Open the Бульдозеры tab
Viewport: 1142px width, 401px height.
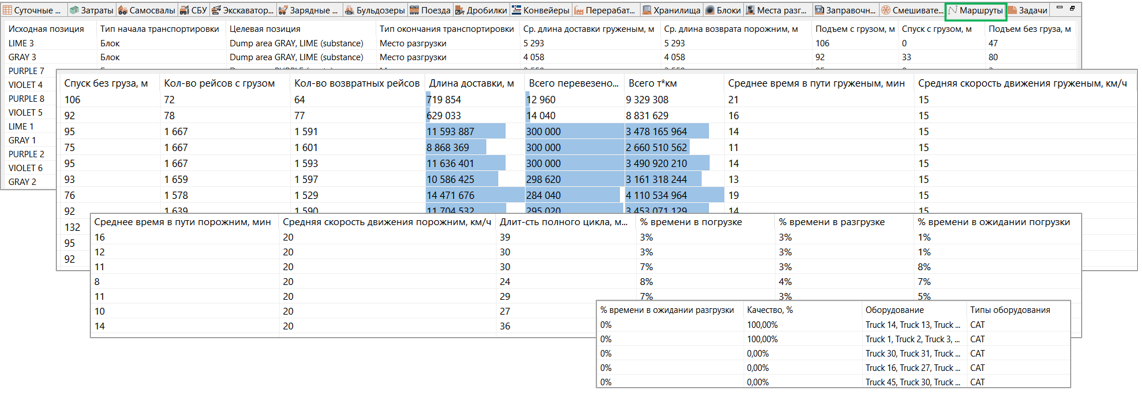(374, 11)
